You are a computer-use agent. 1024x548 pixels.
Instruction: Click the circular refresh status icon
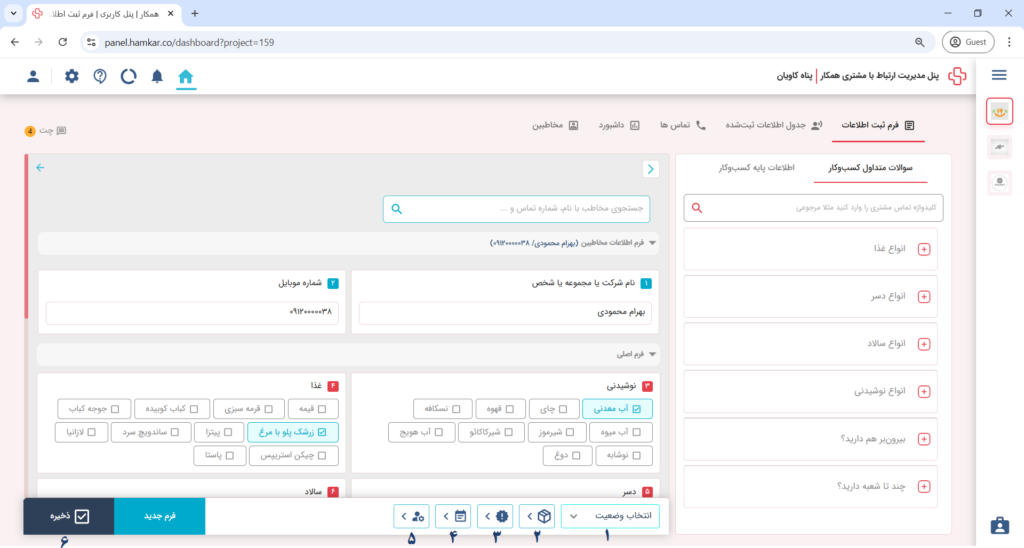click(x=128, y=76)
